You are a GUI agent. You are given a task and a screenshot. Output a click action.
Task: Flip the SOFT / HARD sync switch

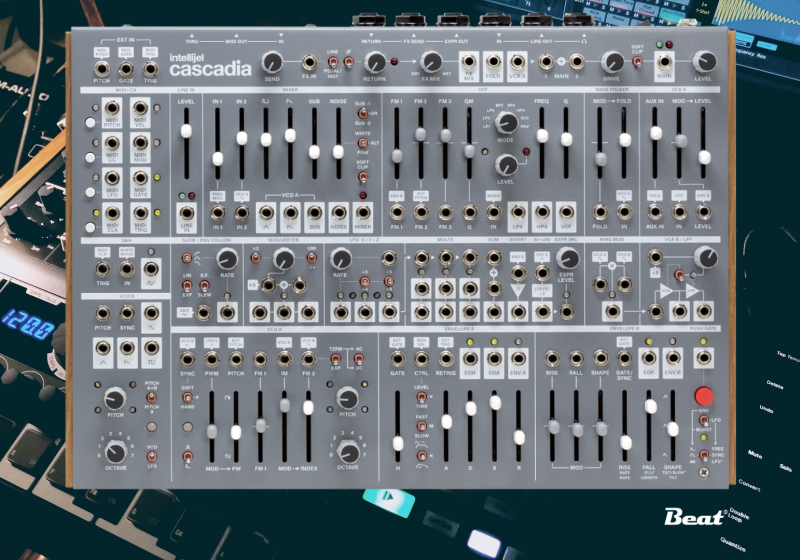pos(187,397)
